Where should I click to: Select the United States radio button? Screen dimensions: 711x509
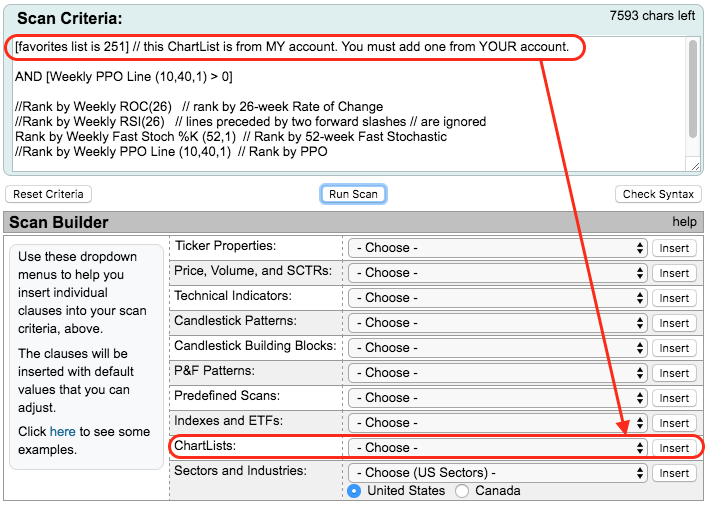[x=354, y=491]
